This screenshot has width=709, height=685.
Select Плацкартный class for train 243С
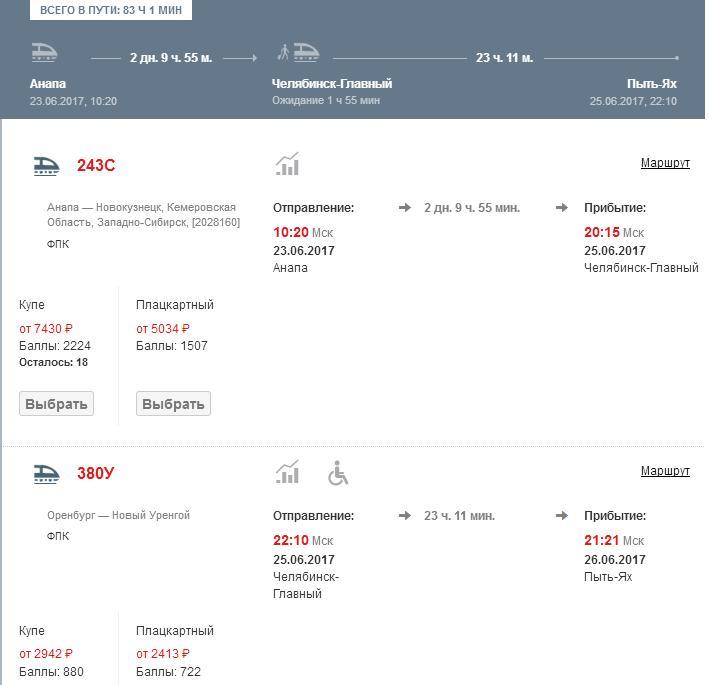tap(173, 404)
